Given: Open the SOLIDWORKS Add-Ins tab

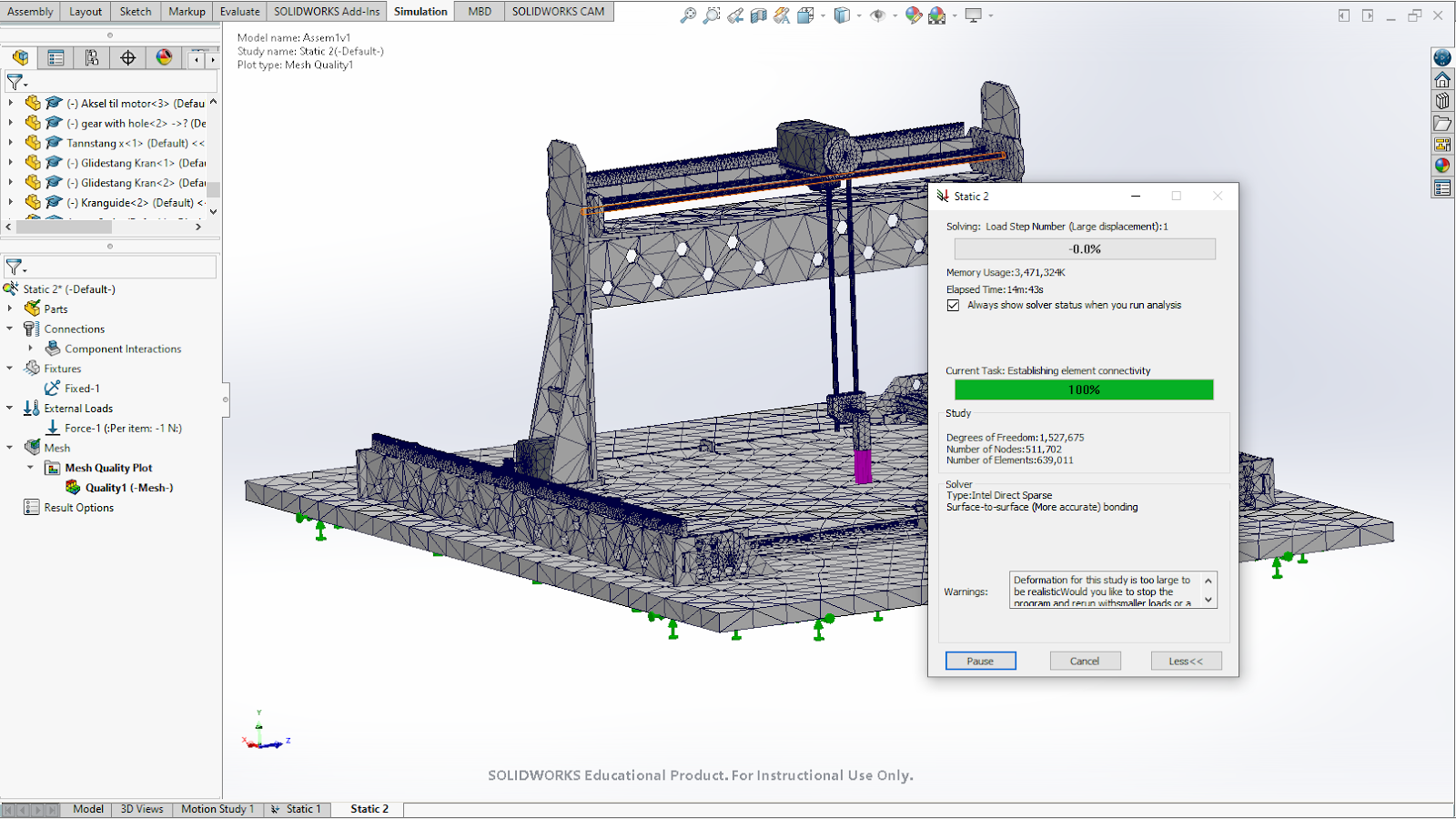Looking at the screenshot, I should [x=327, y=11].
